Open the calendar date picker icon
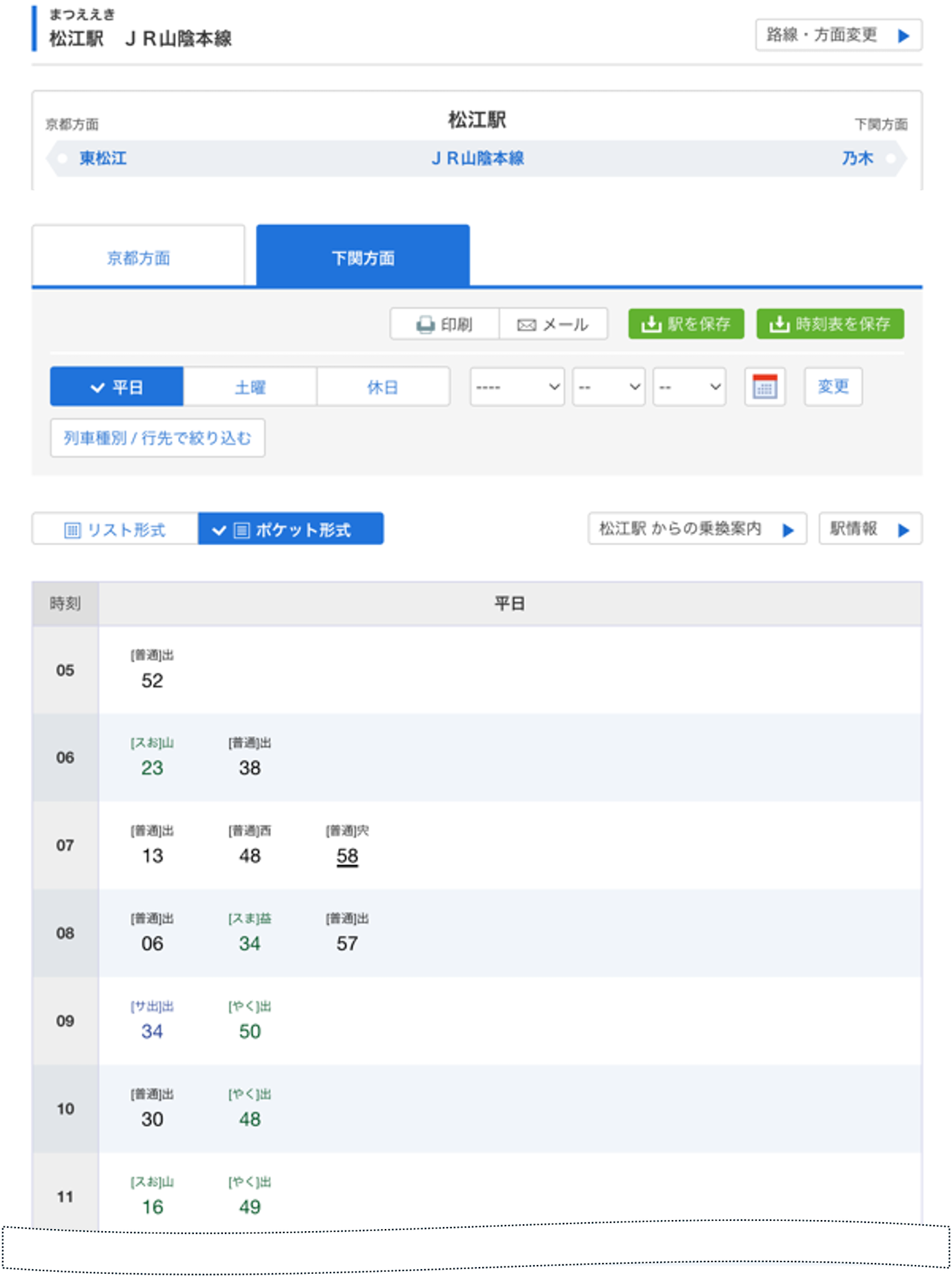 [764, 387]
